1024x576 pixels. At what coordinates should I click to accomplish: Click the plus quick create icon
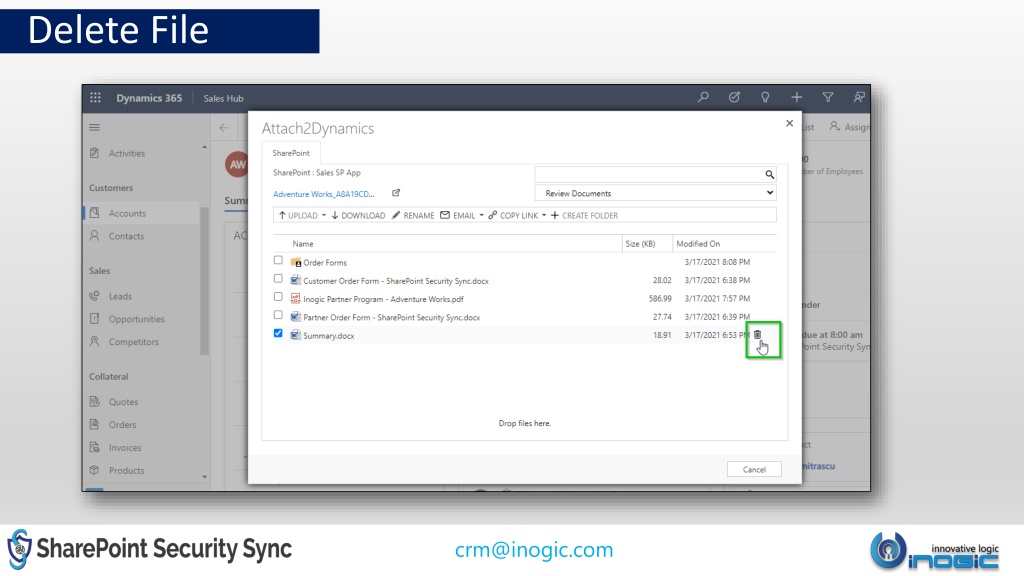[x=796, y=97]
